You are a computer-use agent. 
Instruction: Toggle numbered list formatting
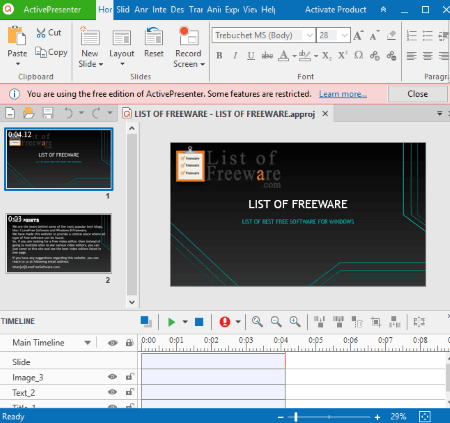click(x=412, y=35)
